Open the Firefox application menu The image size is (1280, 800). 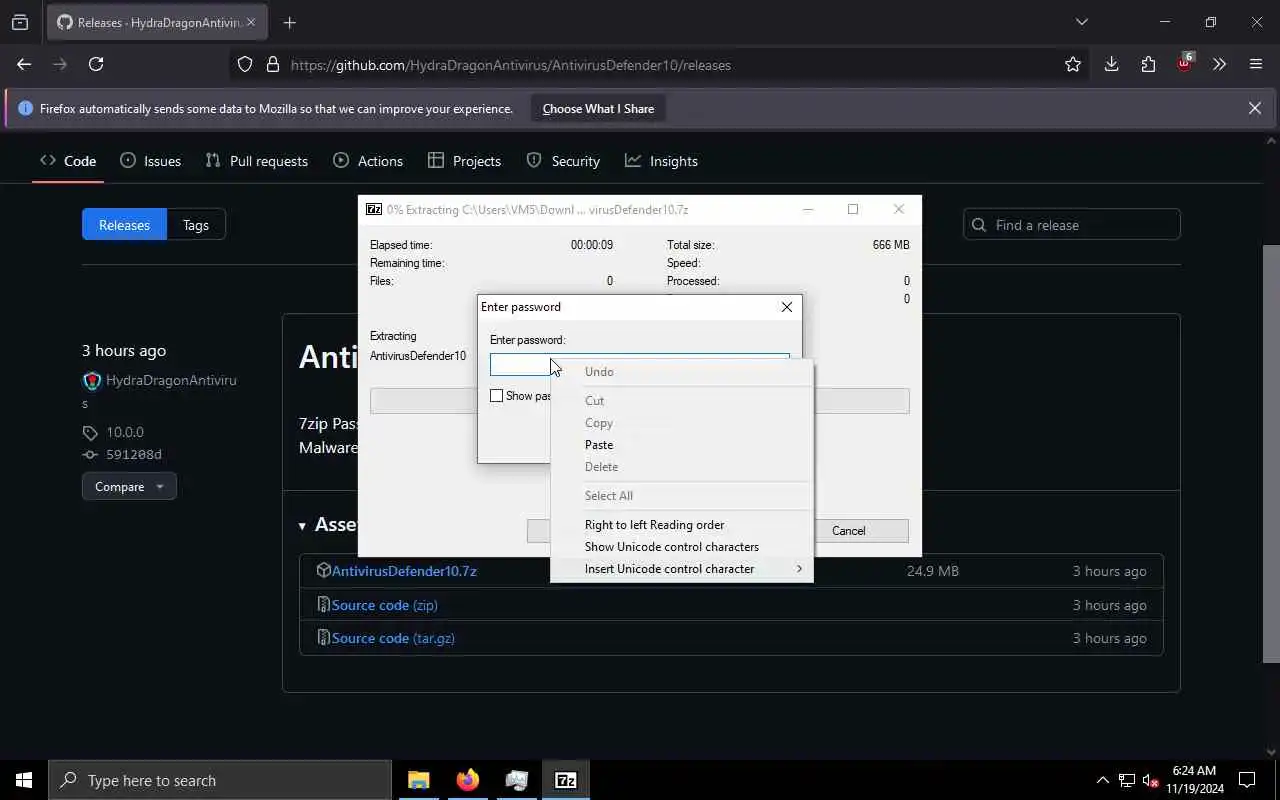click(x=1256, y=64)
